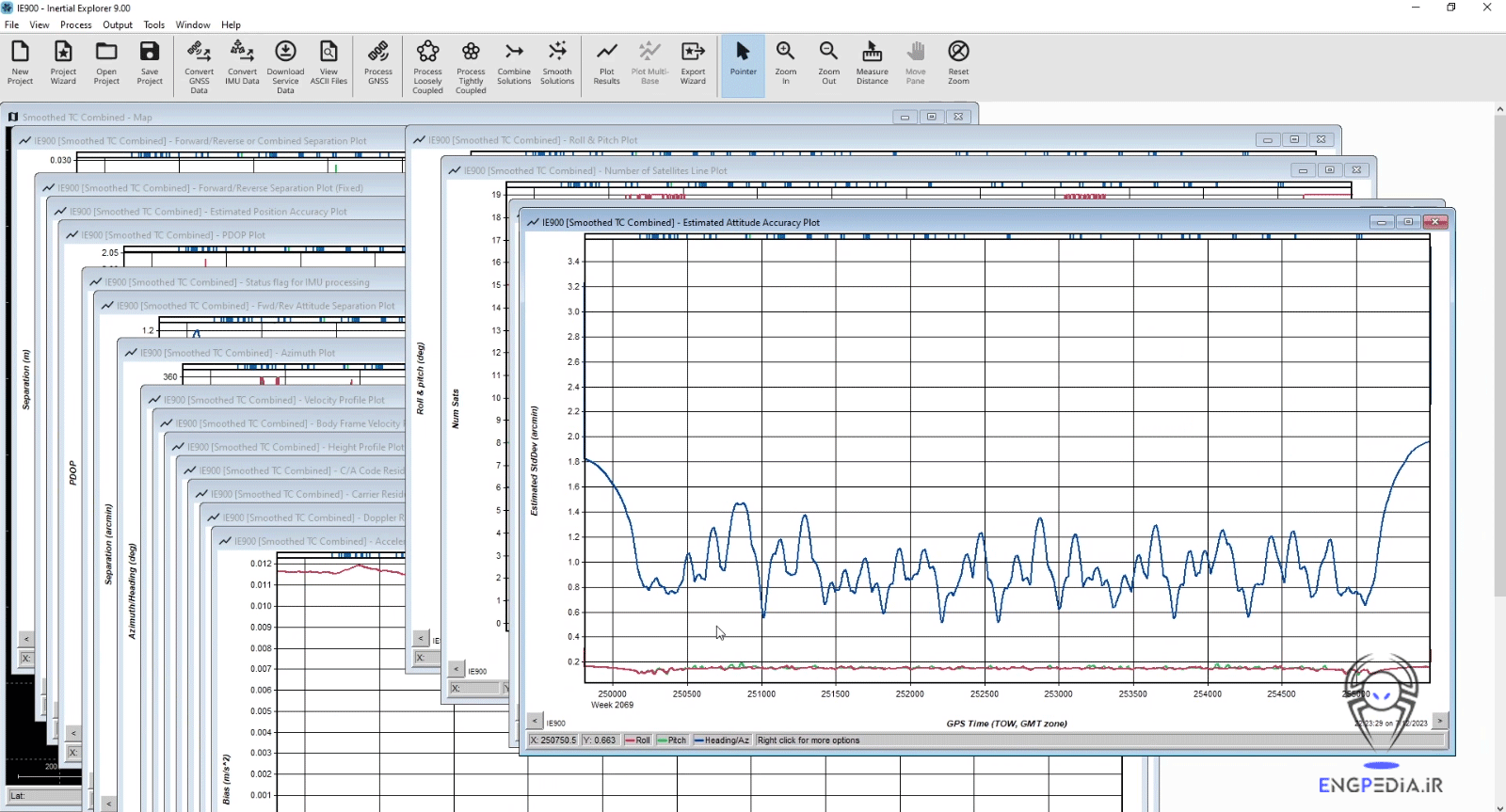The image size is (1506, 812).
Task: Open the Window menu
Action: (x=193, y=24)
